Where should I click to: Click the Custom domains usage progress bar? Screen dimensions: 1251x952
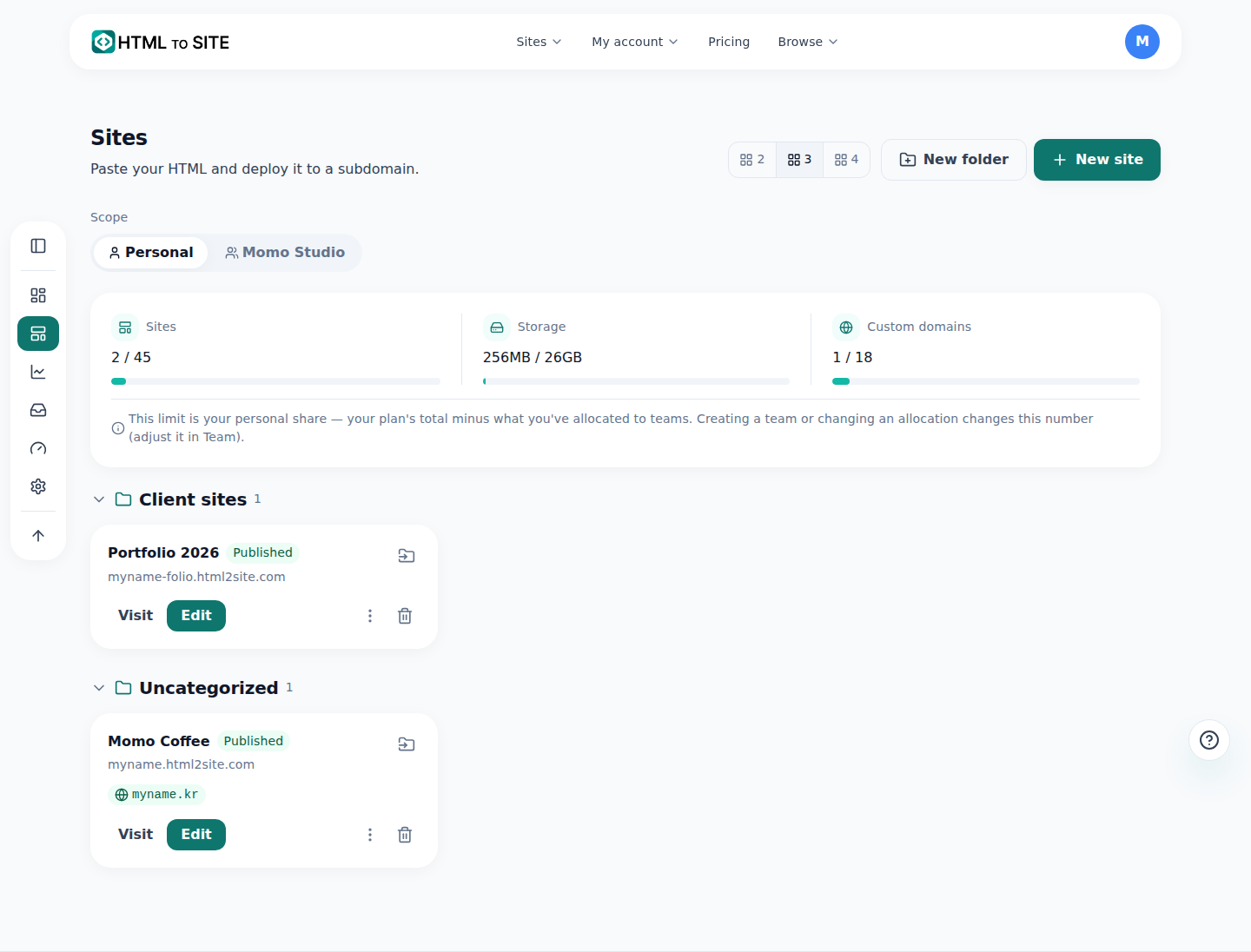(986, 381)
